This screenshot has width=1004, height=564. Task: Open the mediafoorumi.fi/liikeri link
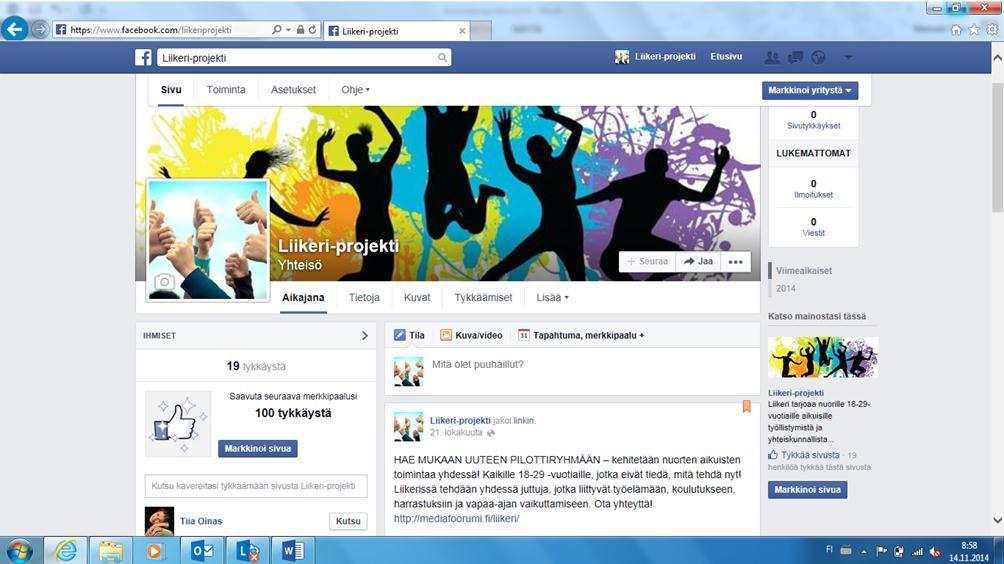point(457,519)
